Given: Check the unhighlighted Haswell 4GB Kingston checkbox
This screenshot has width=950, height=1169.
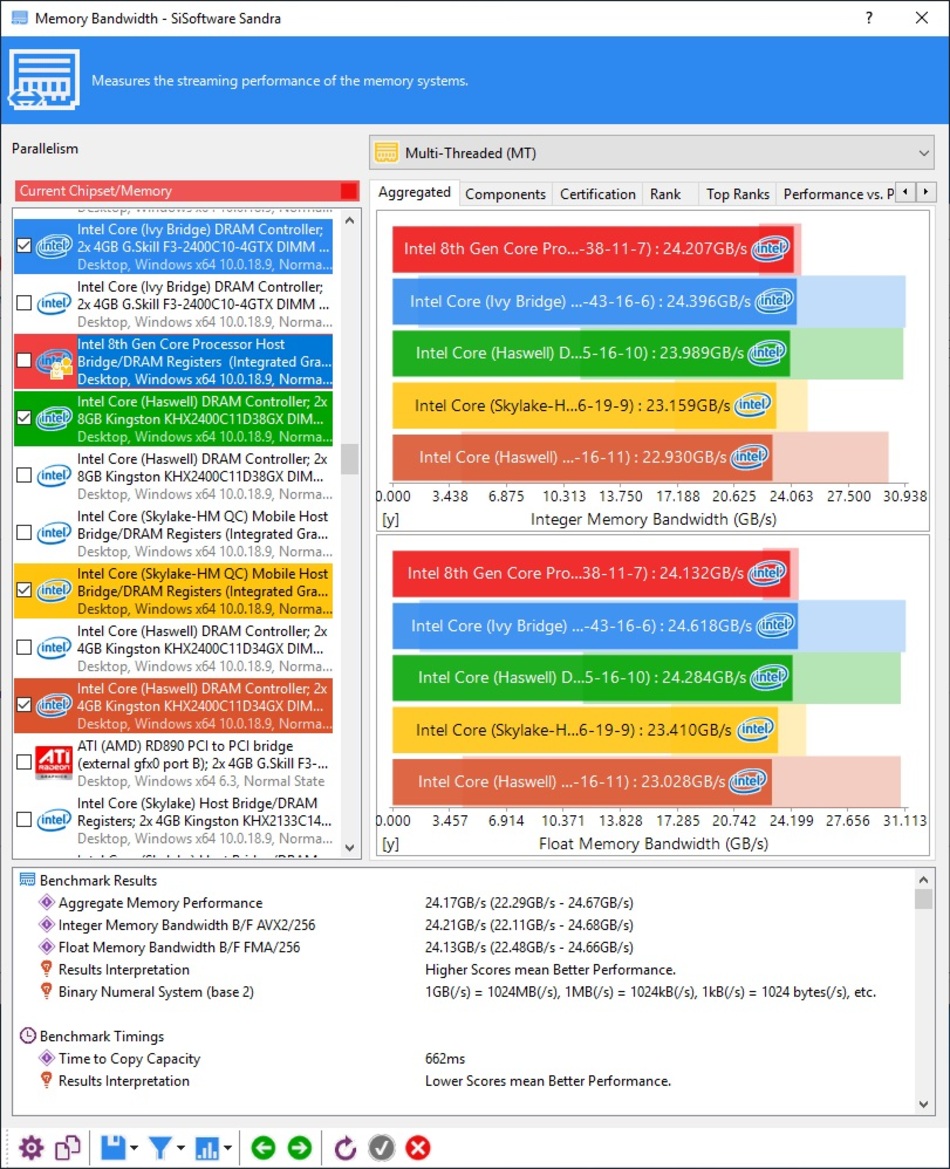Looking at the screenshot, I should pyautogui.click(x=24, y=647).
